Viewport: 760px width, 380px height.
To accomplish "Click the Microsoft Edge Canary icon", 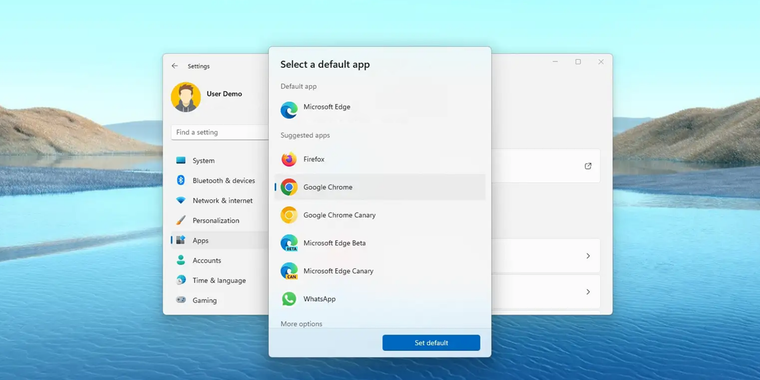I will [289, 271].
